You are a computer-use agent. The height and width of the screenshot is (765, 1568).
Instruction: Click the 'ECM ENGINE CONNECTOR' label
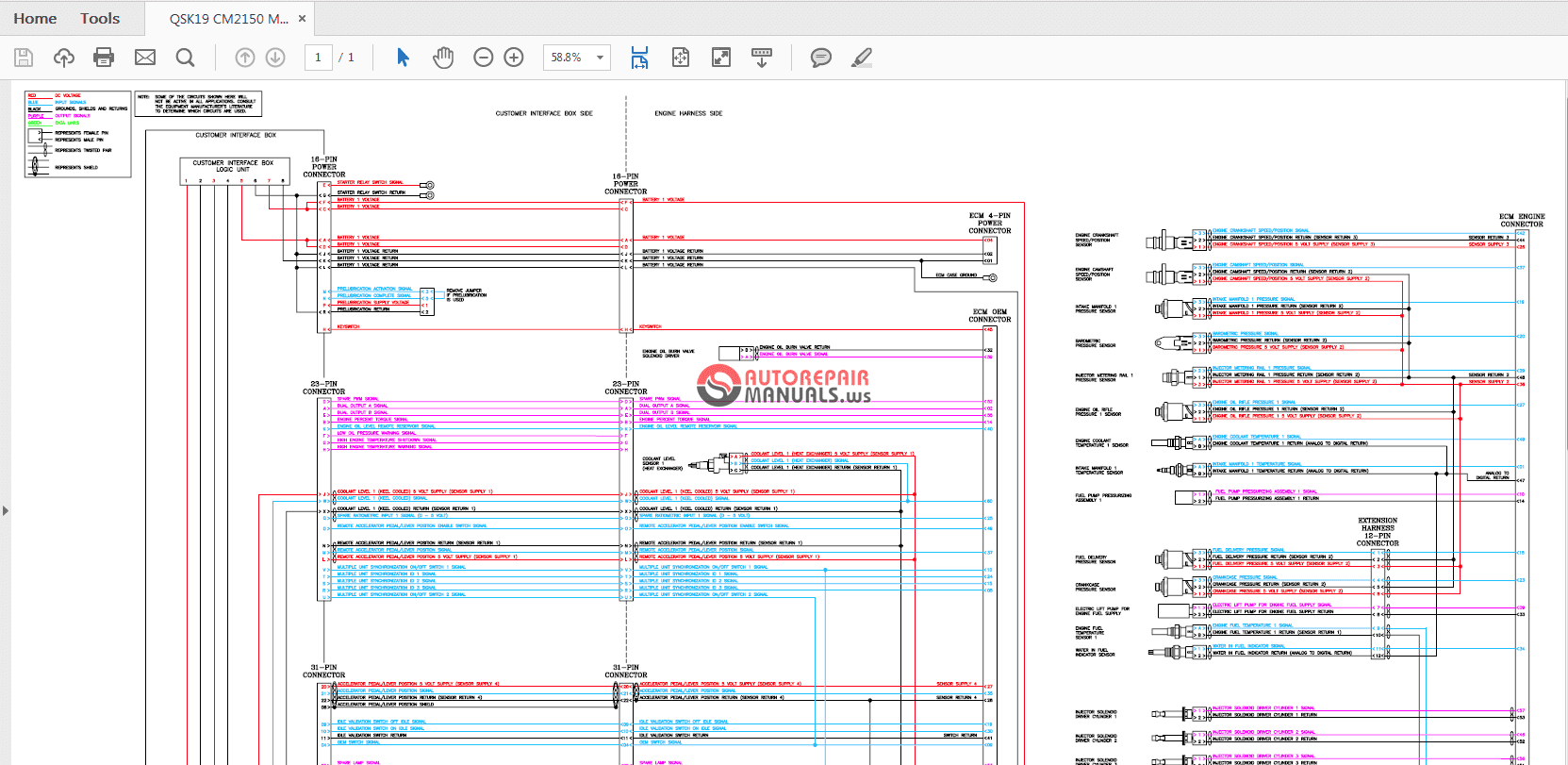1522,221
